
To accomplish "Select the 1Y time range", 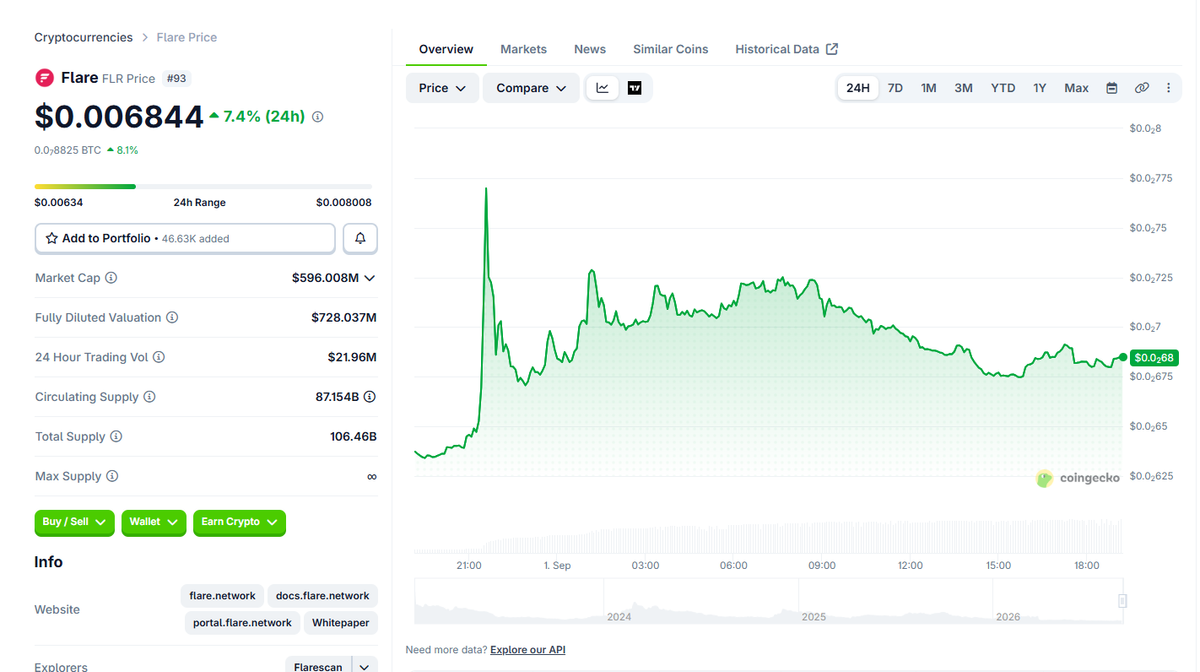I will point(1040,88).
